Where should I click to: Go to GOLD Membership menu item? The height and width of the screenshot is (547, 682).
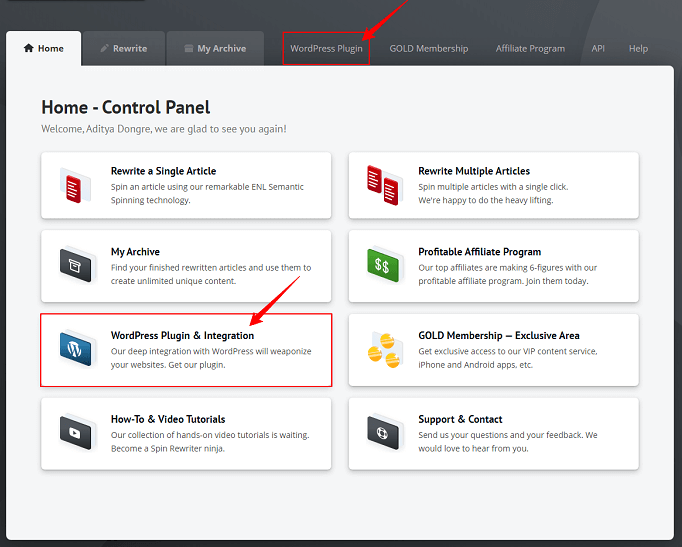429,48
